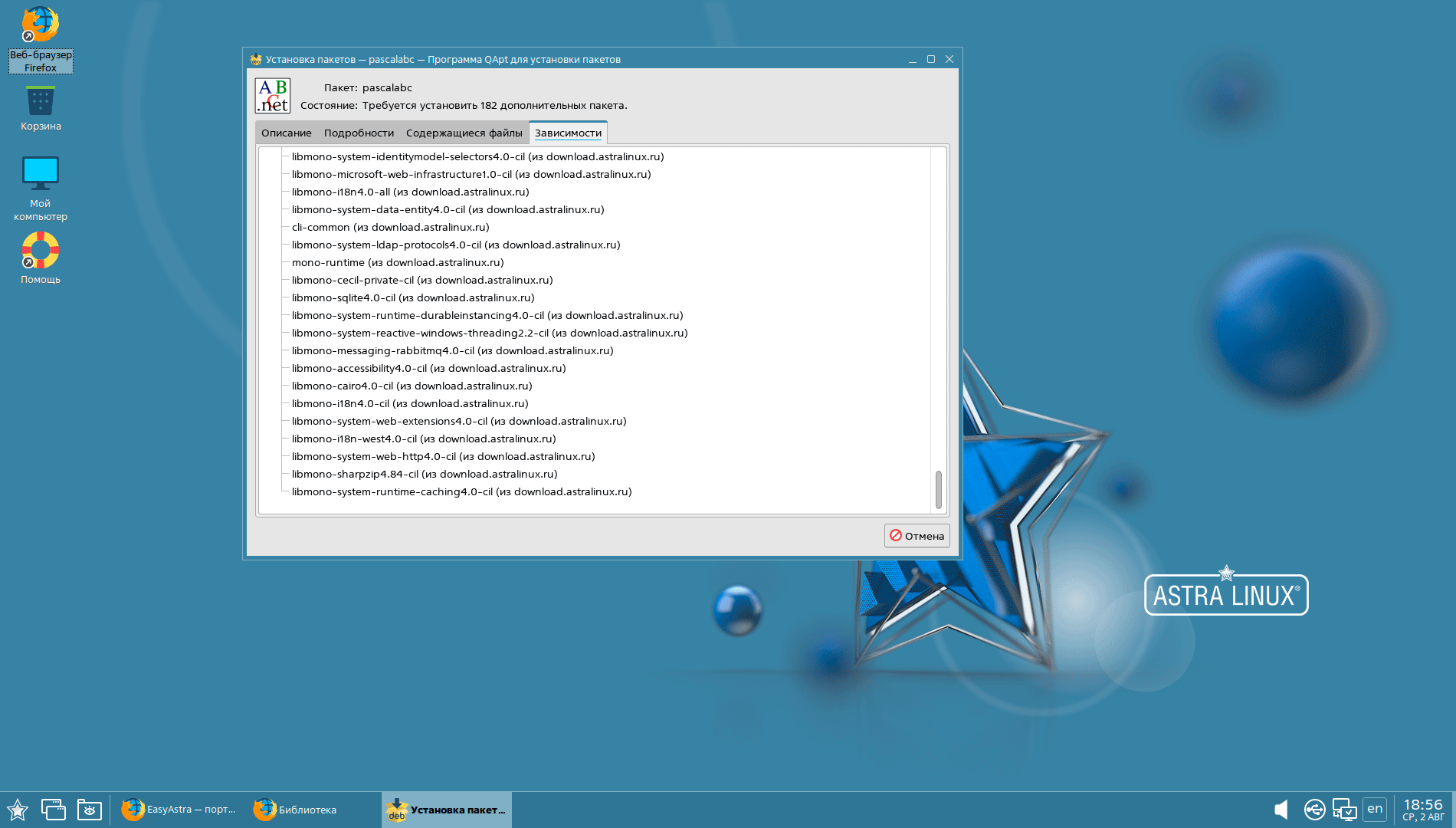Select libmono-system-ldap-protocols4.0-cil row

tap(456, 245)
